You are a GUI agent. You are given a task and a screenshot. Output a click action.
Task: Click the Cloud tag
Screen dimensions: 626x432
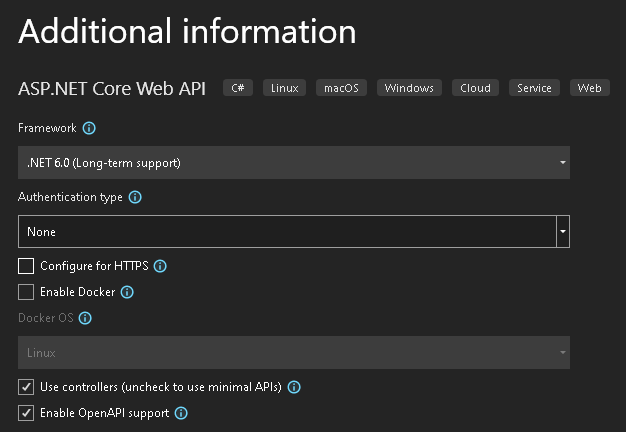click(x=475, y=88)
